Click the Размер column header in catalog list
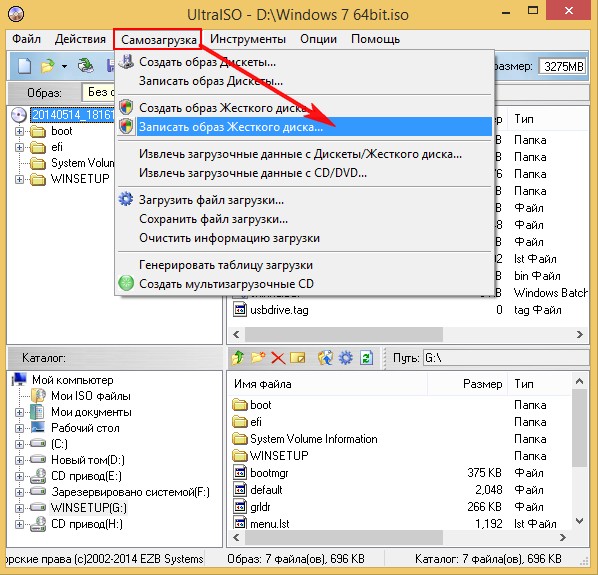The width and height of the screenshot is (598, 575). (x=468, y=384)
